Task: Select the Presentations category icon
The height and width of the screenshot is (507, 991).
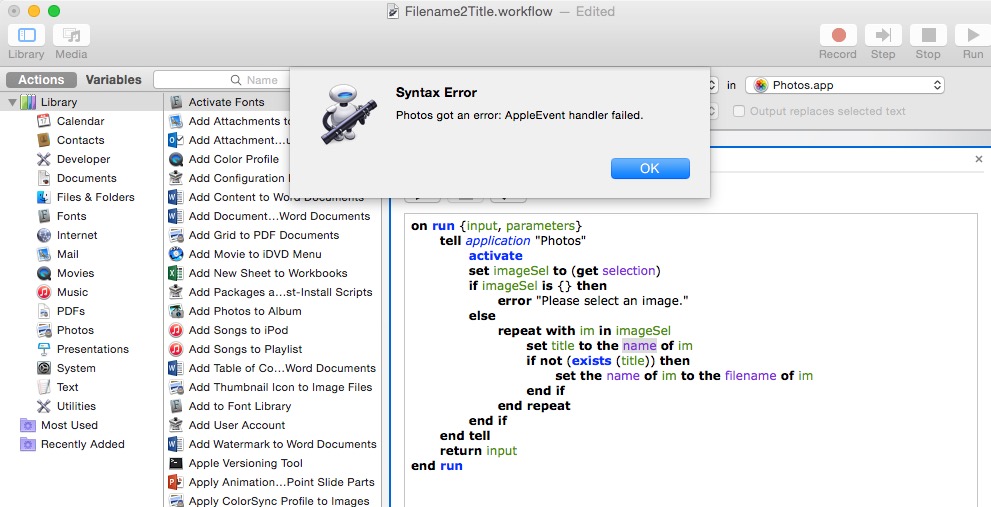Action: (x=44, y=349)
